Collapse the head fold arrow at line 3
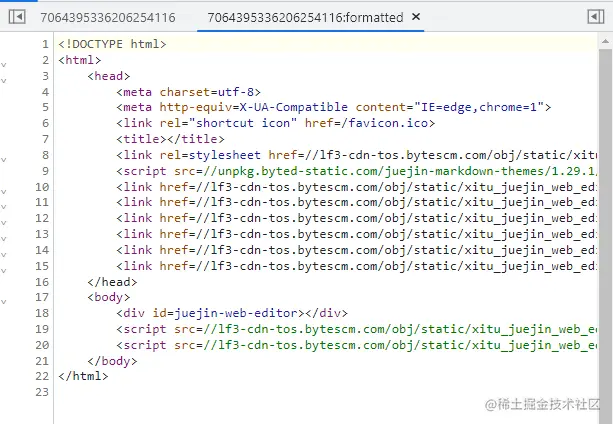Viewport: 613px width, 424px height. [4, 81]
